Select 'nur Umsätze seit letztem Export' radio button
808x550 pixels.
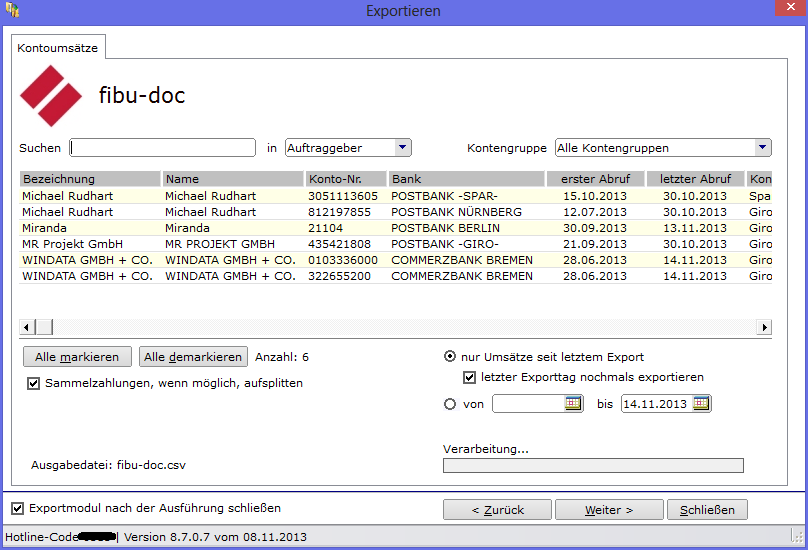pos(450,356)
